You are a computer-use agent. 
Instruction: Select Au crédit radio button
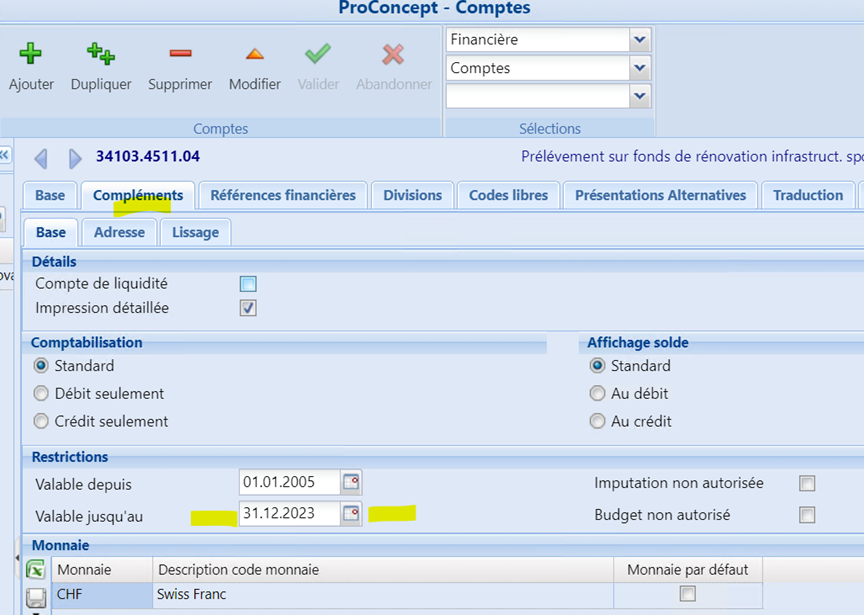pos(597,421)
